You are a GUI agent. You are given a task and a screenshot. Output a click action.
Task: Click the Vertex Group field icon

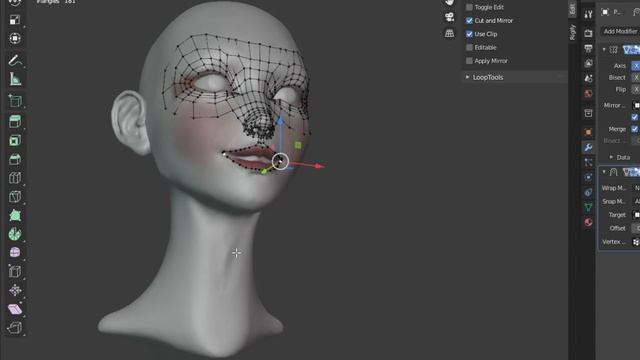(x=636, y=242)
